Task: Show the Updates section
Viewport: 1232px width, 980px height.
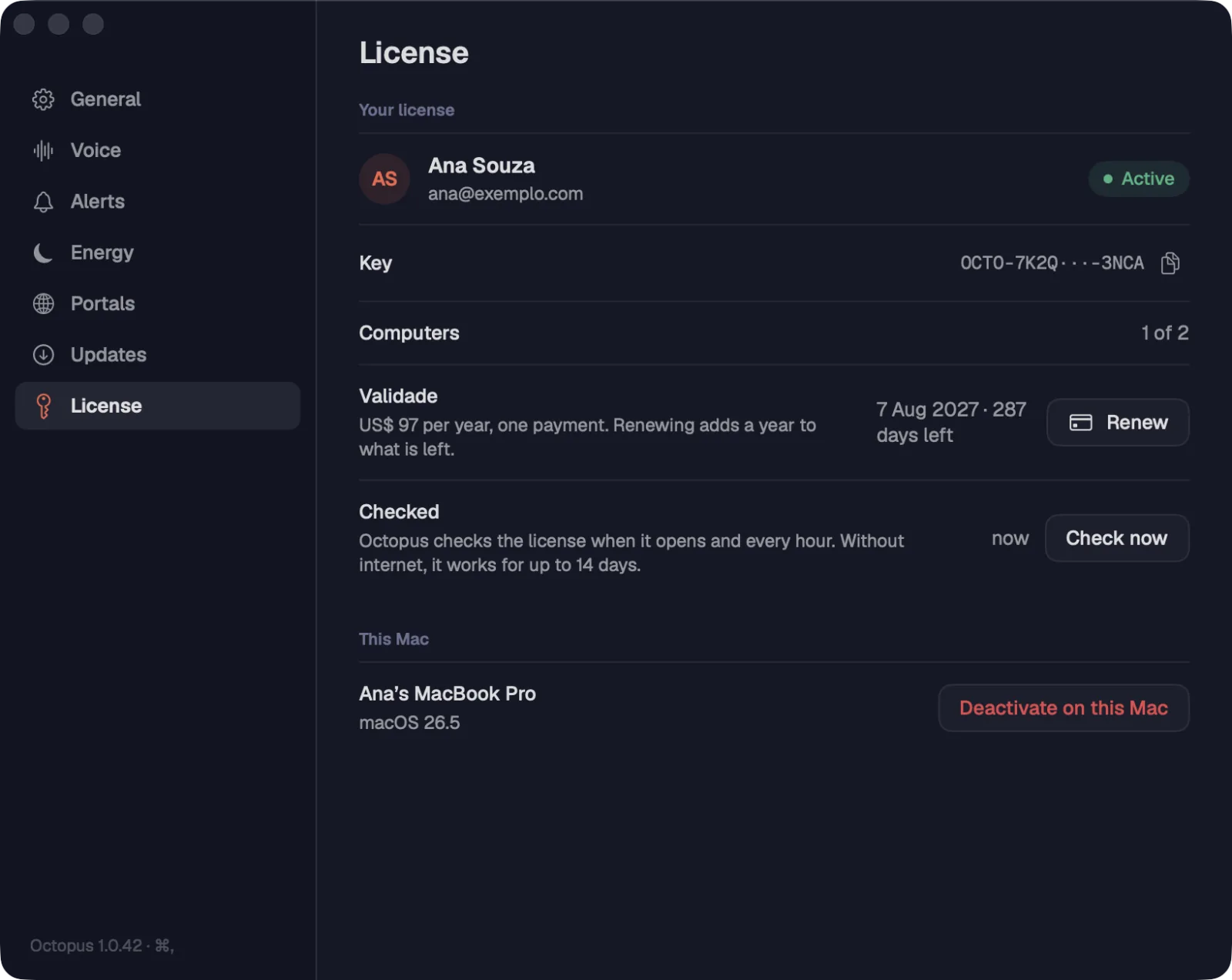Action: (x=158, y=355)
